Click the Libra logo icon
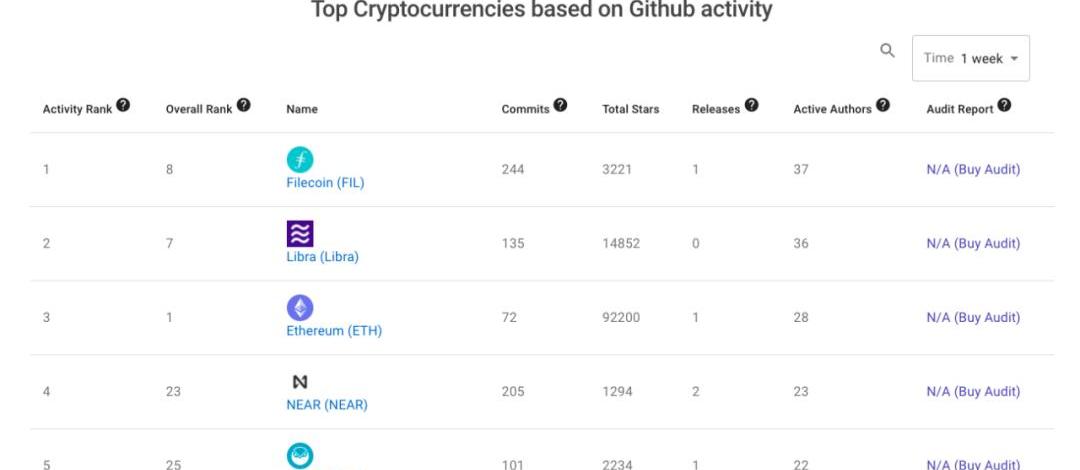Screen dimensions: 1080x470 (x=299, y=234)
